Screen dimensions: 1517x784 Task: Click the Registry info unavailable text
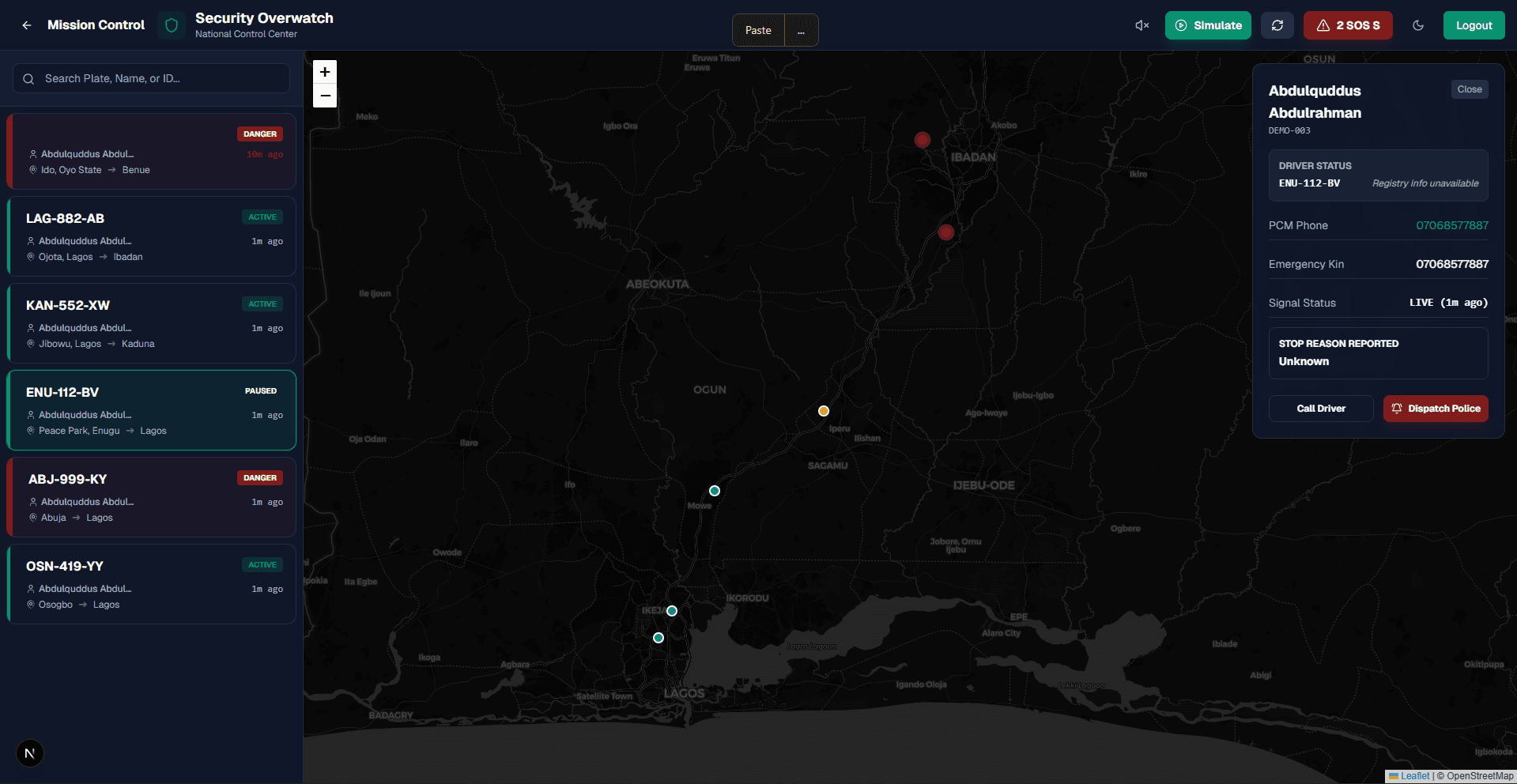(1425, 183)
